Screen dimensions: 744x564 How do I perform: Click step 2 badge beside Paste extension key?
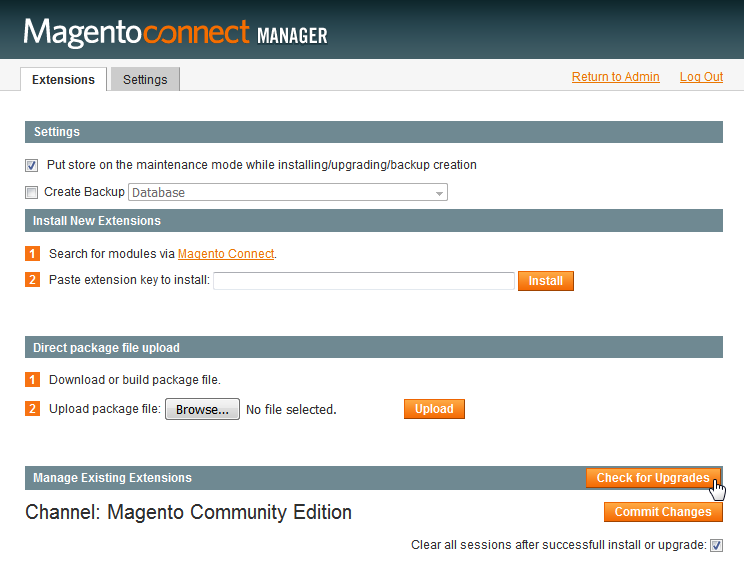(32, 280)
